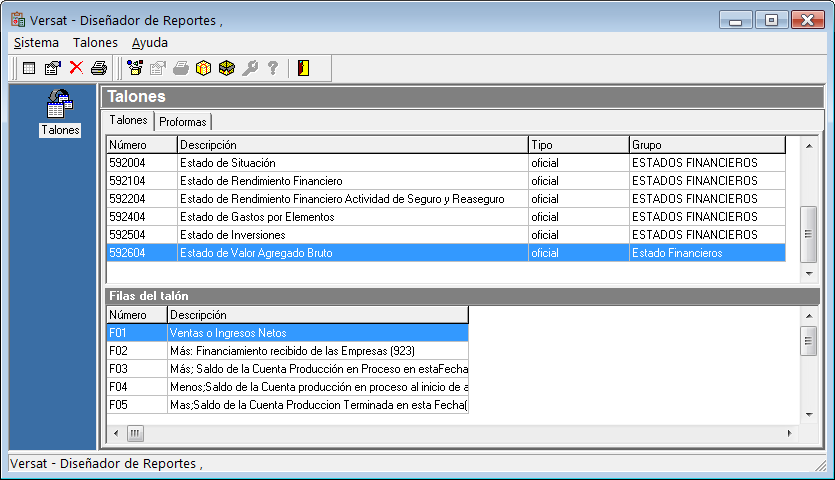
Task: Select Estado de Valor Agregado Bruto
Action: [446, 253]
